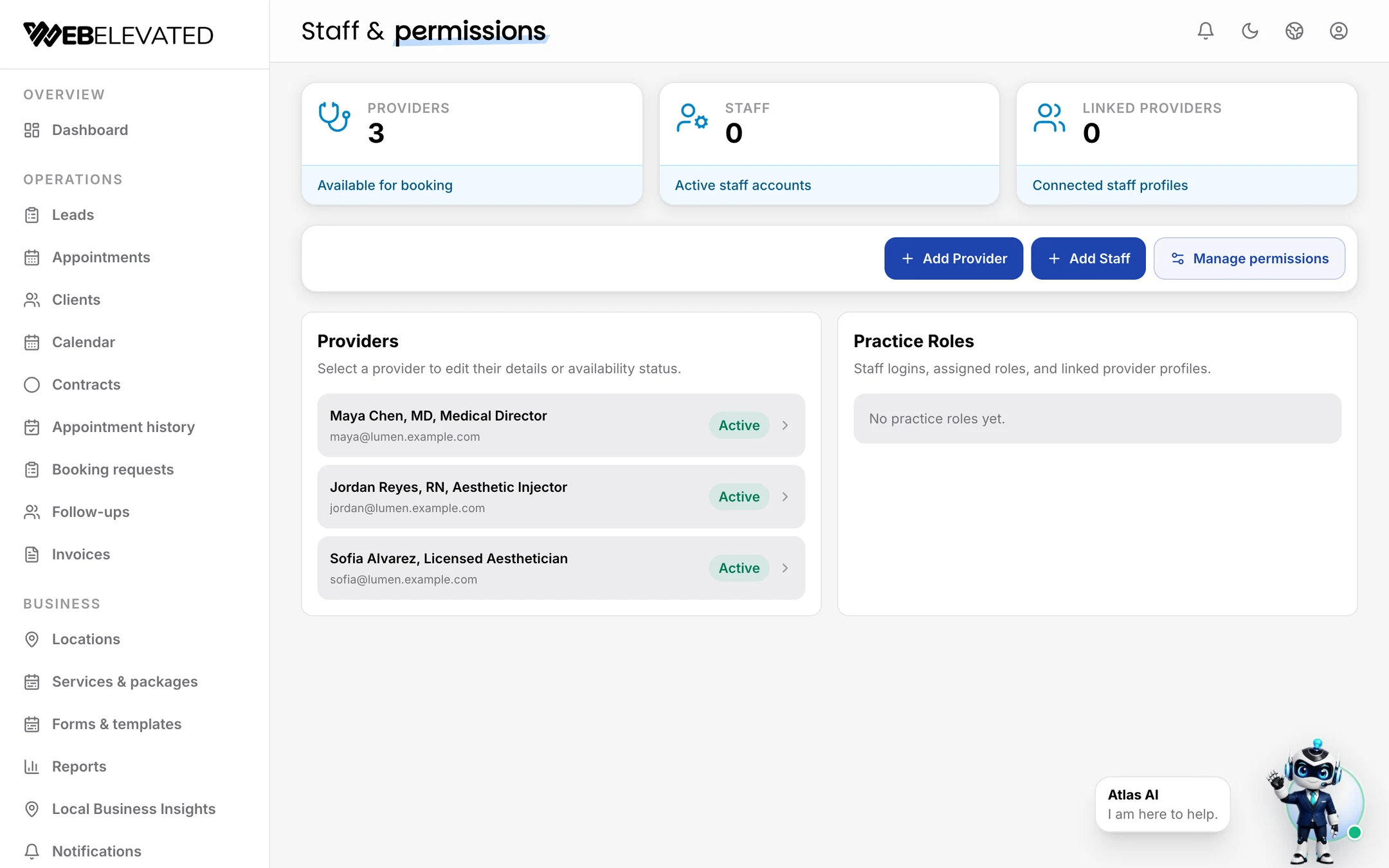Viewport: 1389px width, 868px height.
Task: Expand Maya Chen provider row chevron
Action: (785, 426)
